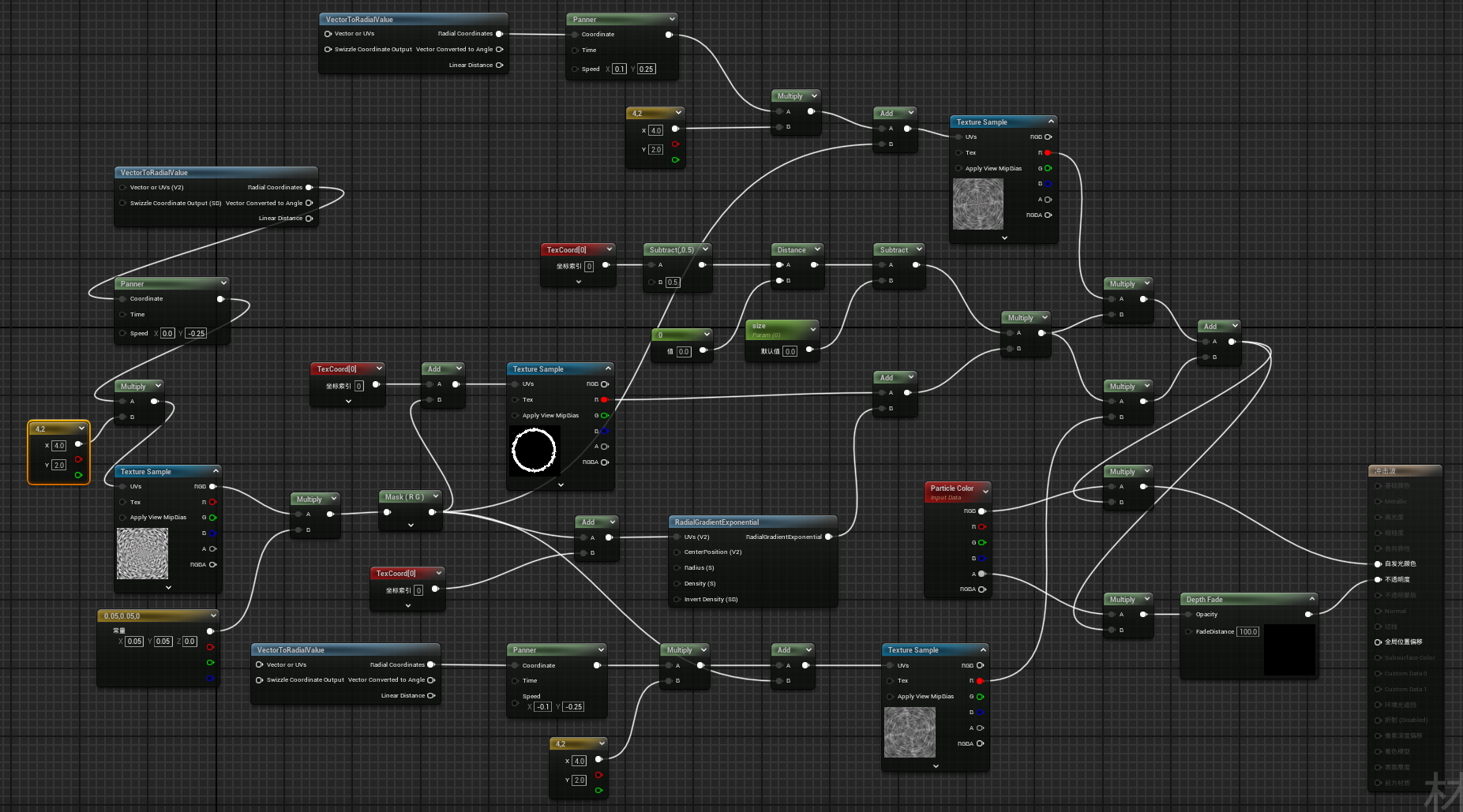The width and height of the screenshot is (1463, 812).
Task: Collapse ring Texture Sample node preview arrow
Action: point(608,369)
